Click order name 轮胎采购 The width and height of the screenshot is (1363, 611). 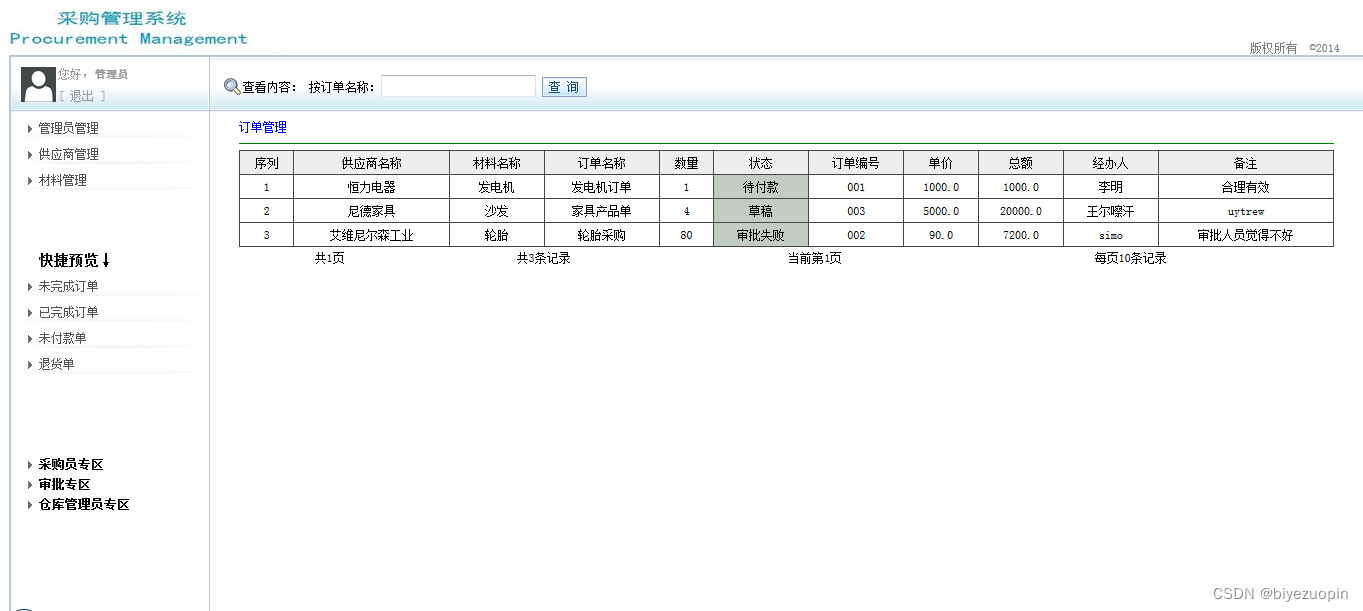click(x=602, y=235)
